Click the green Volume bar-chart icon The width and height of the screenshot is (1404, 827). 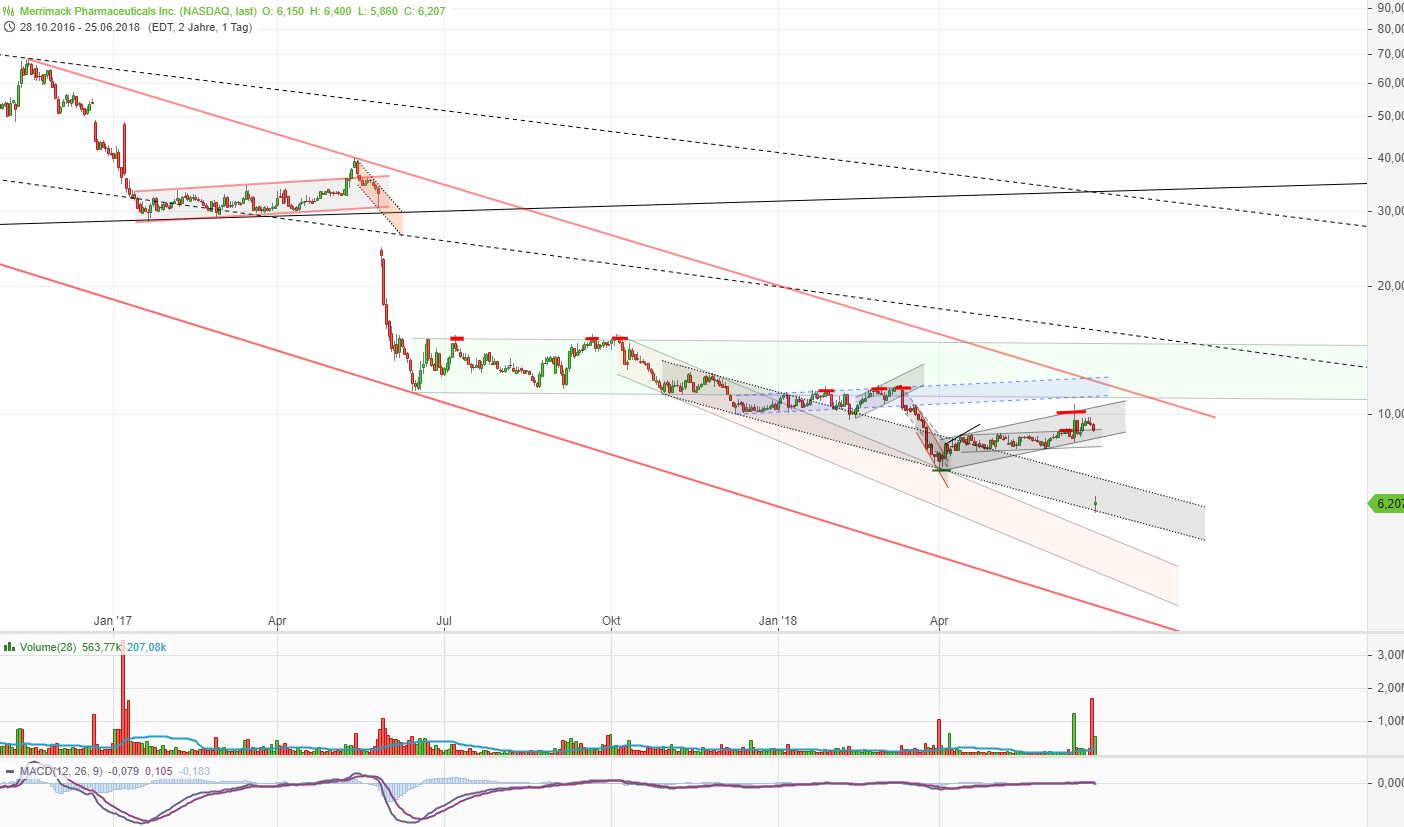[9, 647]
